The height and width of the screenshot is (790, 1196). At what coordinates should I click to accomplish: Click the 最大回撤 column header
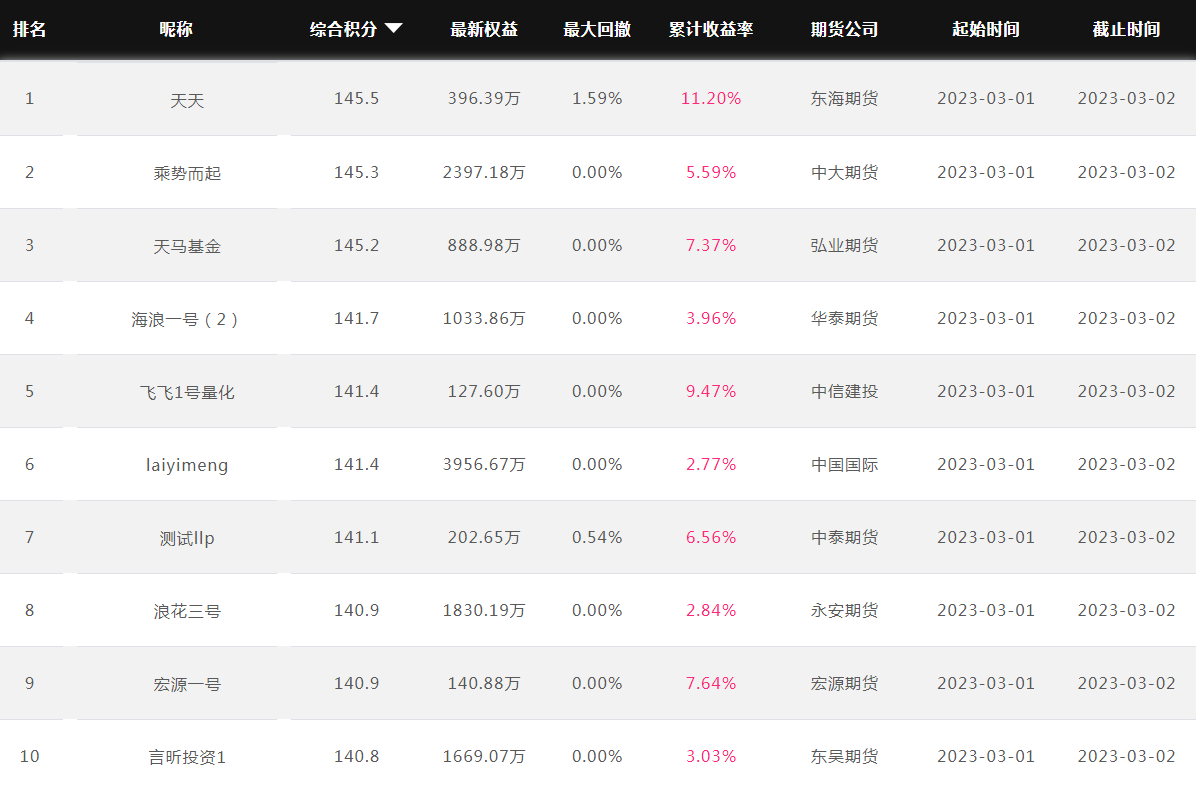pyautogui.click(x=596, y=29)
